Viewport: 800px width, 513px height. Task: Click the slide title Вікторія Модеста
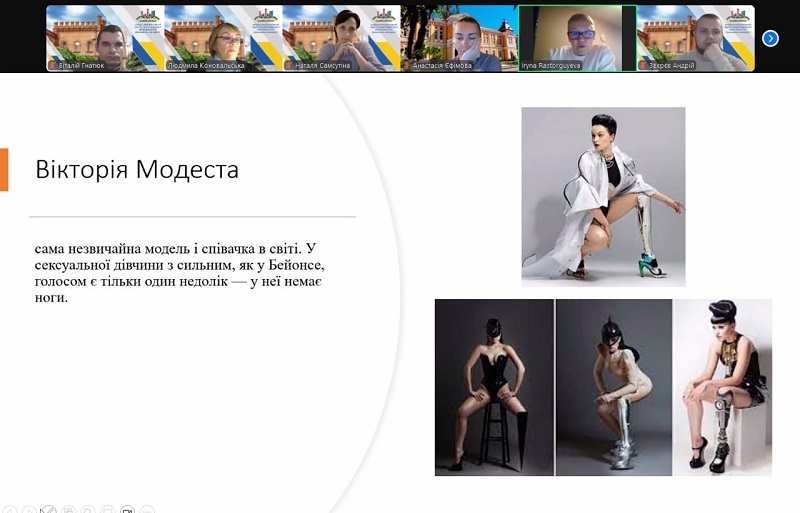click(137, 169)
